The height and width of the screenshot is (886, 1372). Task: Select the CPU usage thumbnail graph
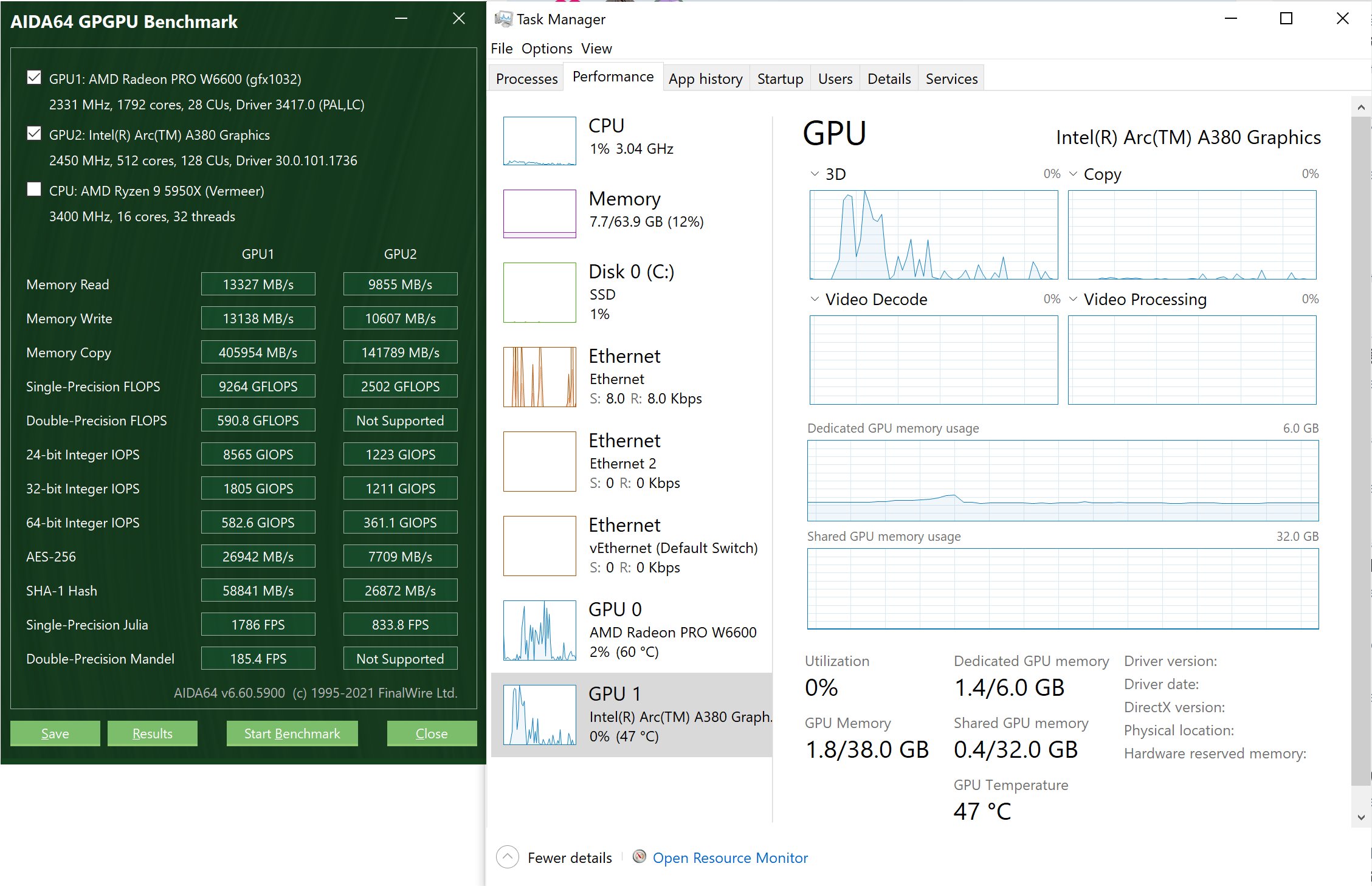540,141
